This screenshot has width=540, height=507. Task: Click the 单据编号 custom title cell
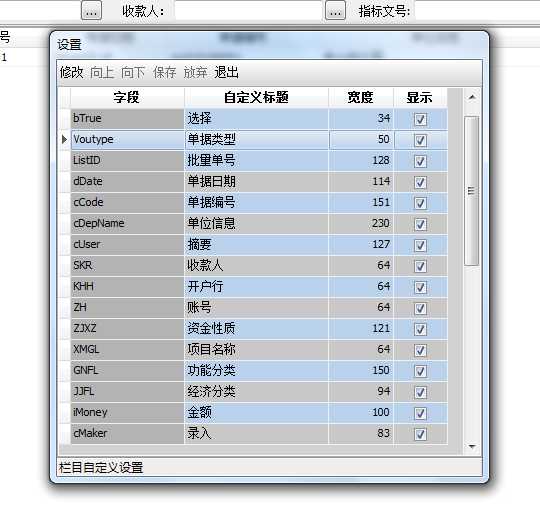257,203
